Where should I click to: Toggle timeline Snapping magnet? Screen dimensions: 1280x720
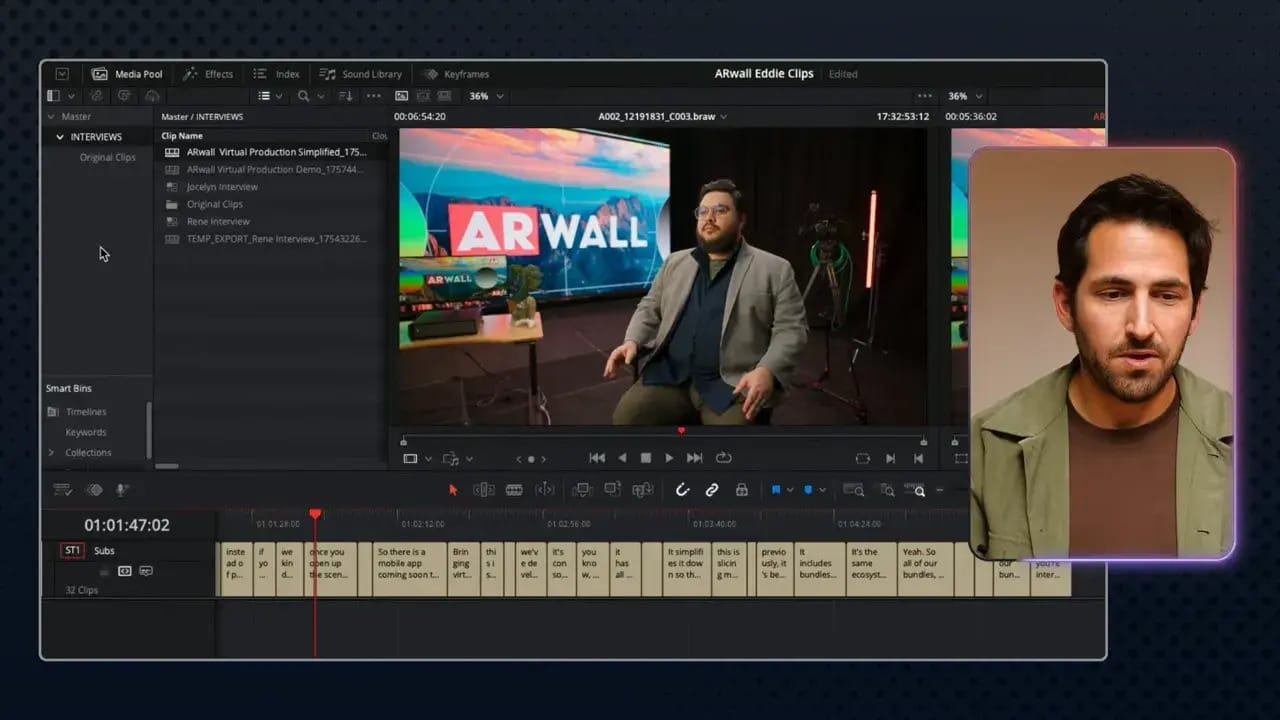tap(682, 490)
